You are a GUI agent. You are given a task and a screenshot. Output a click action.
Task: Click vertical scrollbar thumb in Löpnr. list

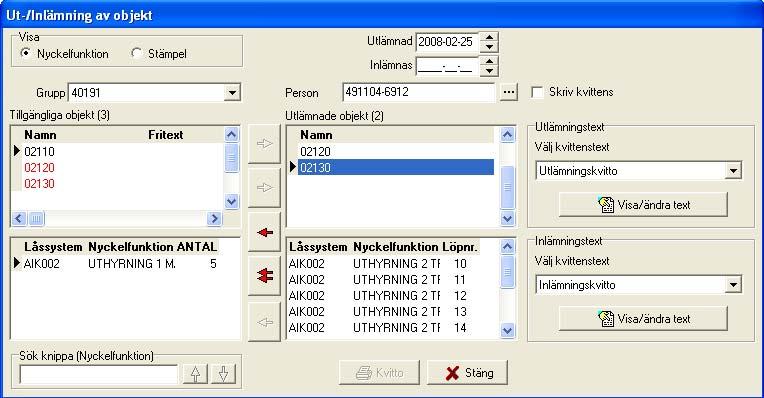coord(508,272)
